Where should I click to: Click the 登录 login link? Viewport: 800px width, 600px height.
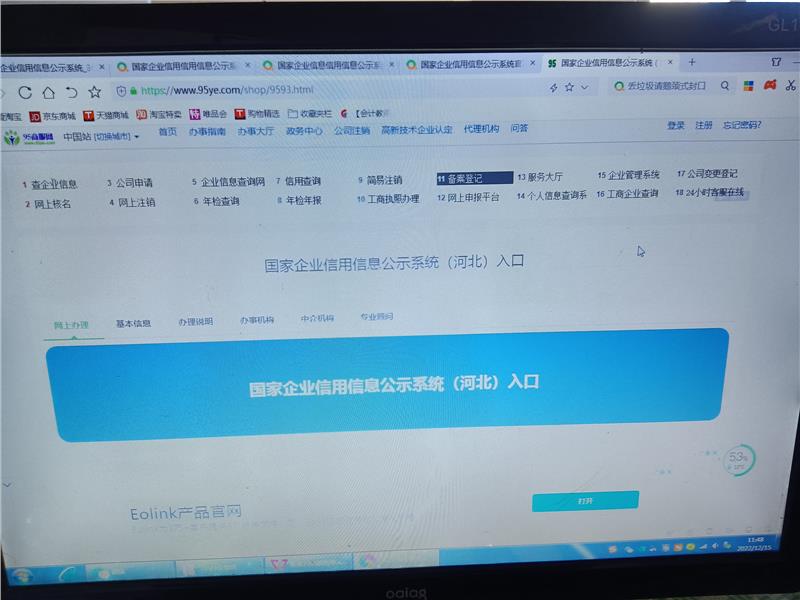coord(676,126)
